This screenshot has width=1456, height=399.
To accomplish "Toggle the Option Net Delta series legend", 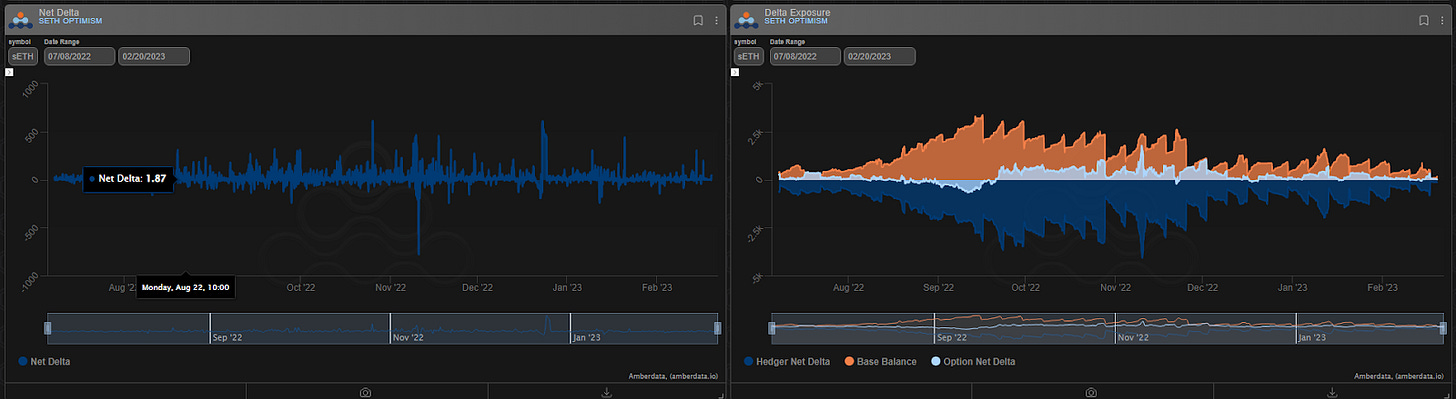I will click(972, 361).
